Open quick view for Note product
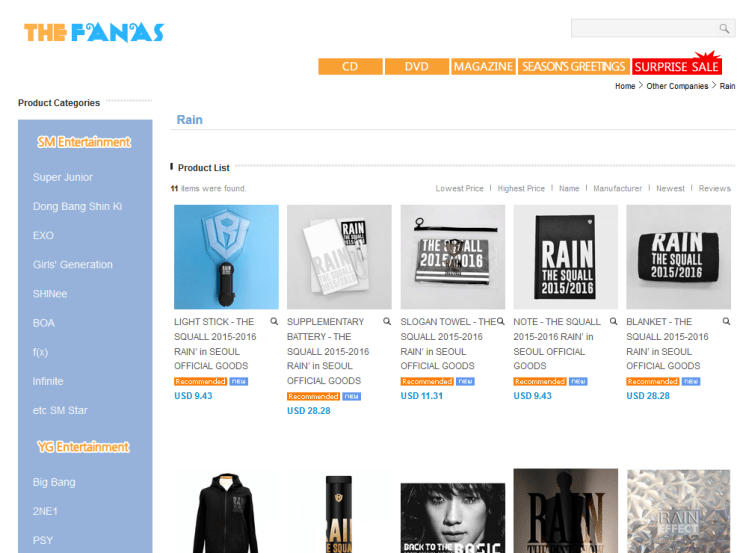The image size is (740, 553). coord(614,321)
